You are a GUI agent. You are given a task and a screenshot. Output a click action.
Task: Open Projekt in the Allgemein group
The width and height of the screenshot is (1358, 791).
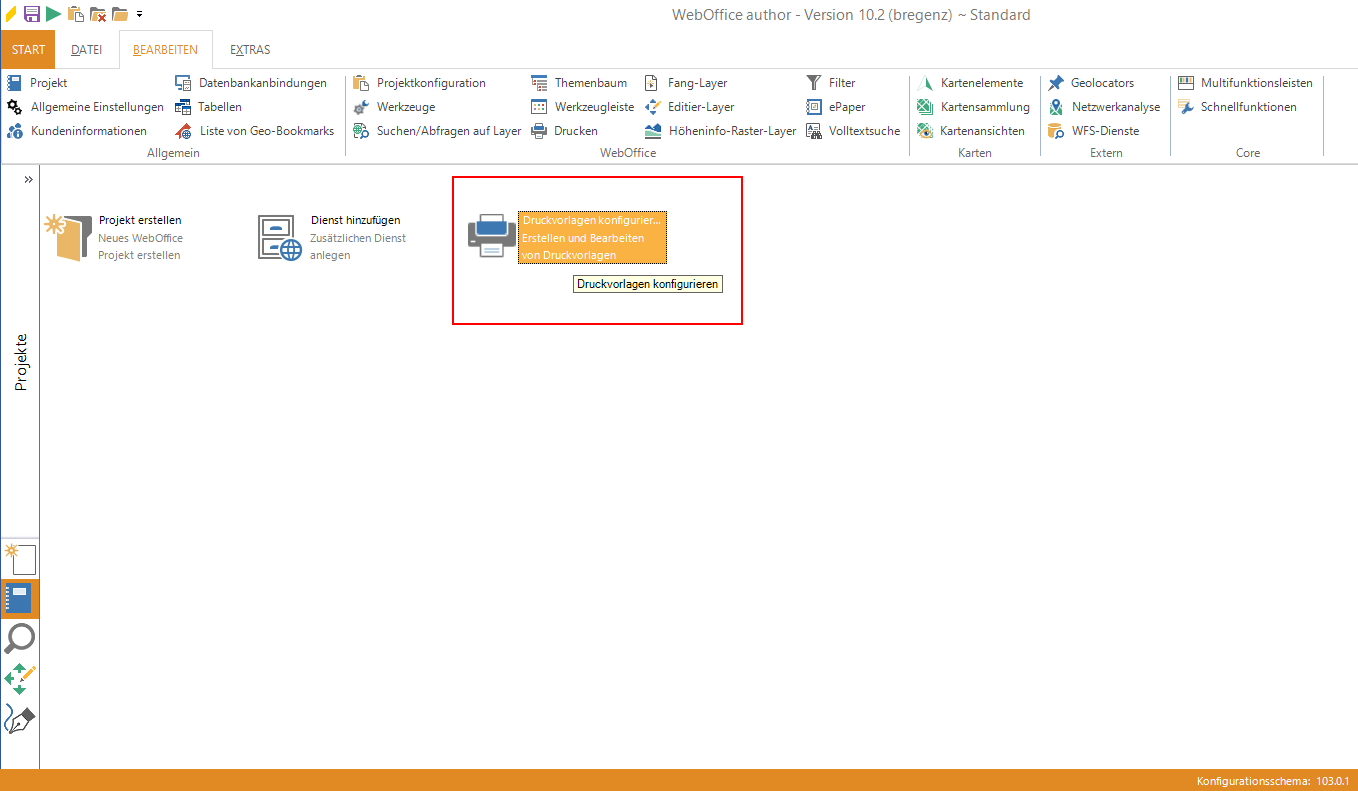(x=37, y=83)
